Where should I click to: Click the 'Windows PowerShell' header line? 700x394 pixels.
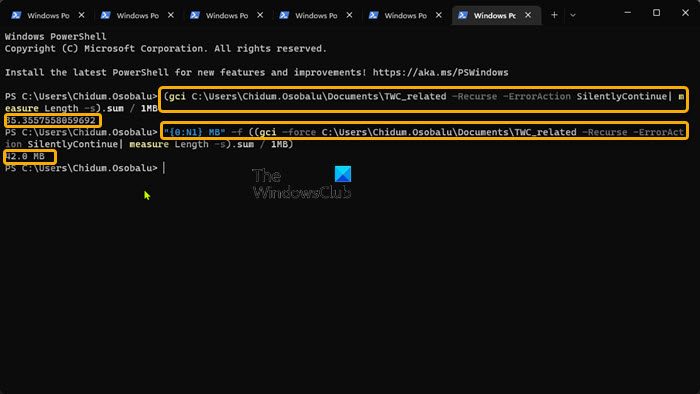(x=56, y=37)
